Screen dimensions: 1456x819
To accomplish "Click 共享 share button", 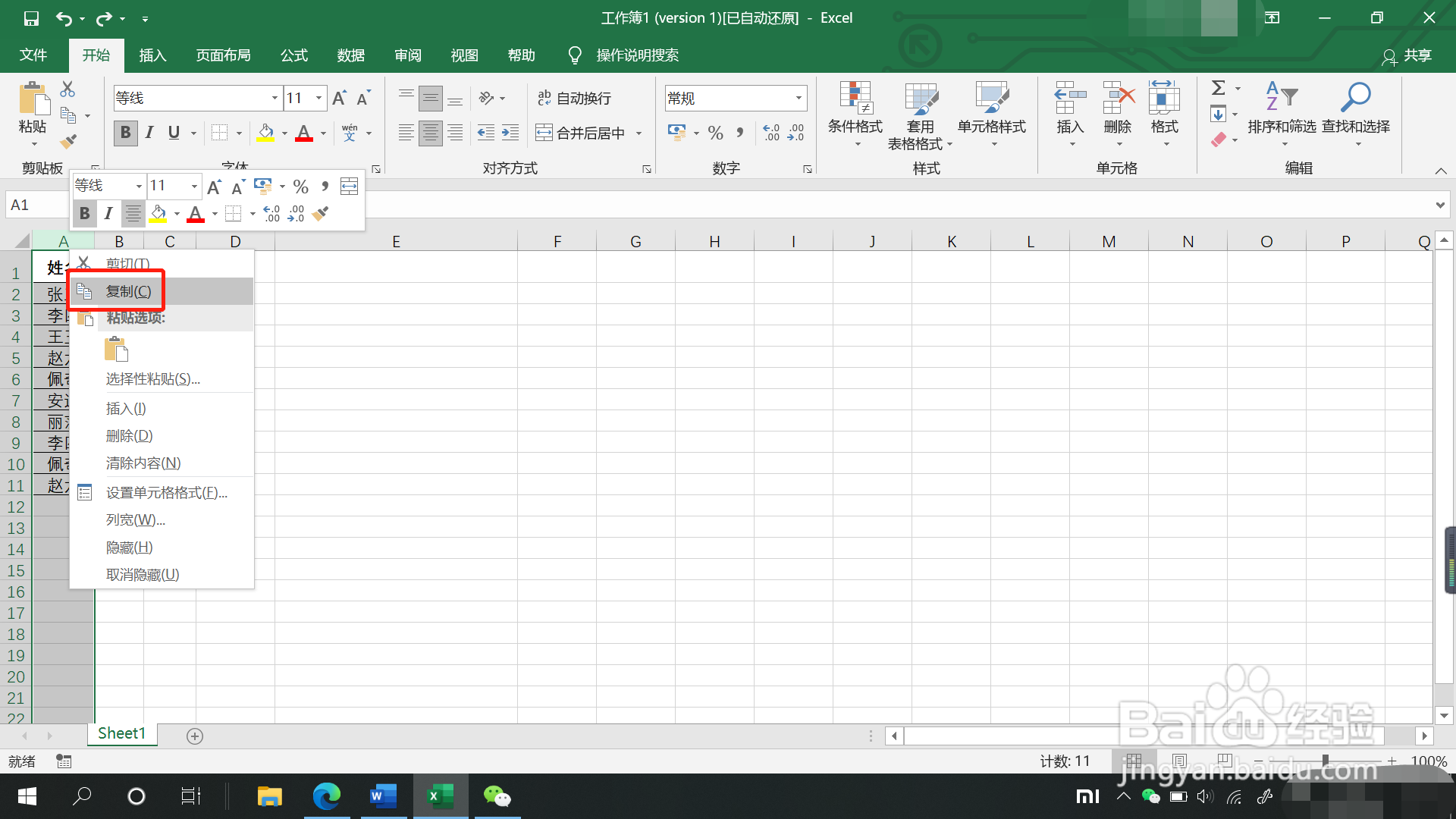I will (x=1407, y=55).
